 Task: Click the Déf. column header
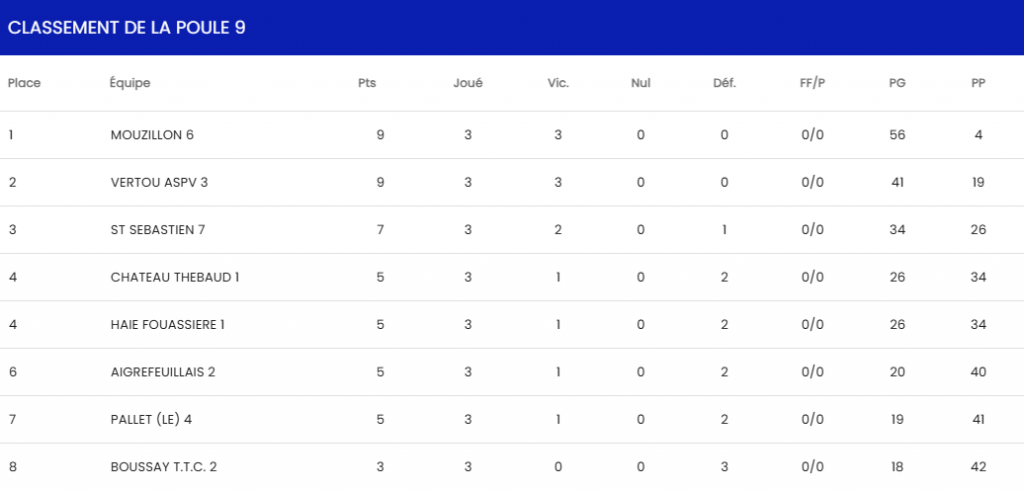[x=724, y=83]
